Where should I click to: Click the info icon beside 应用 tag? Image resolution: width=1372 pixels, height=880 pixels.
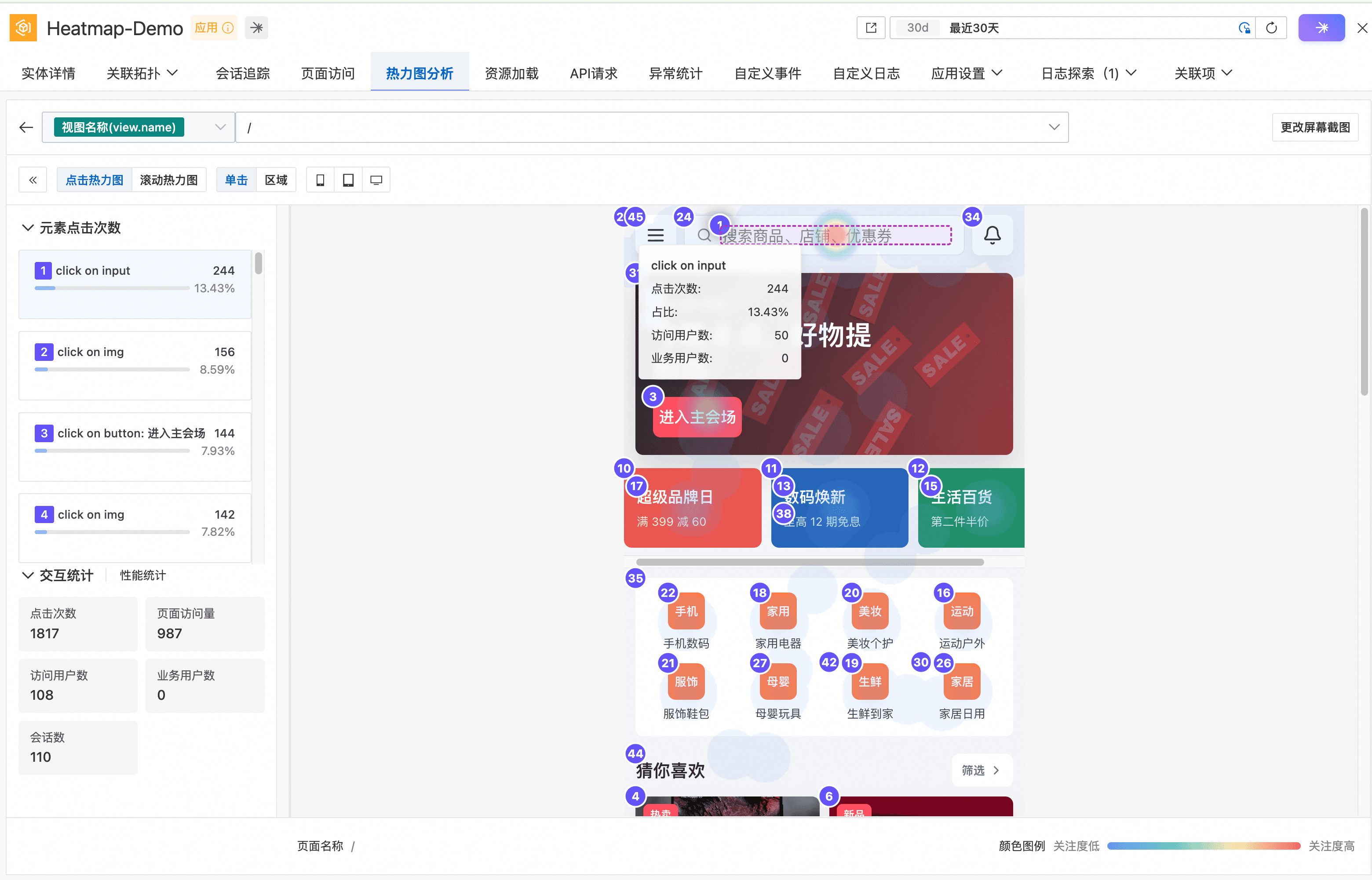pyautogui.click(x=228, y=28)
